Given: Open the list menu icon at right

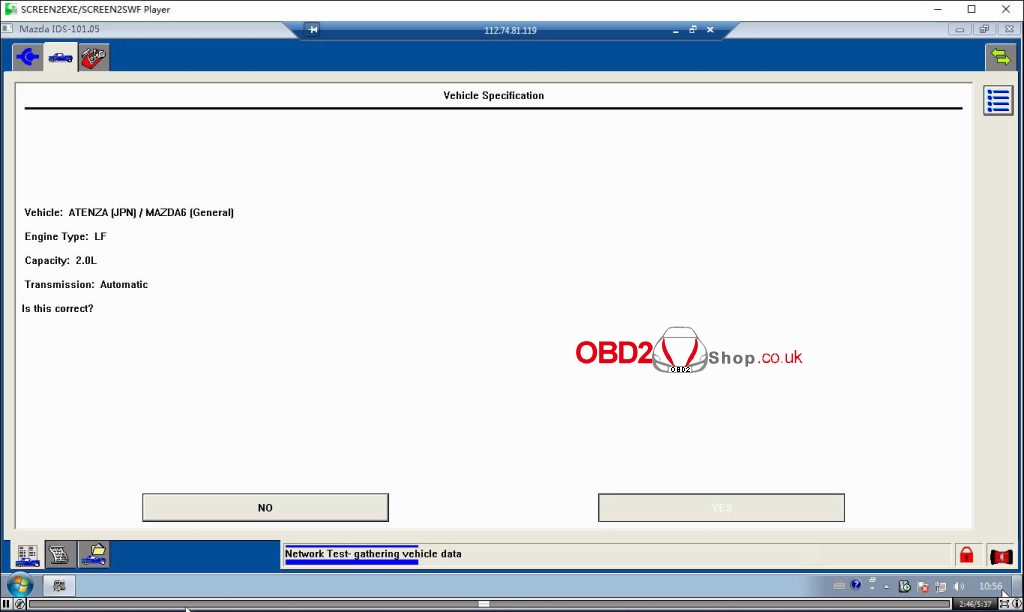Looking at the screenshot, I should [x=998, y=100].
